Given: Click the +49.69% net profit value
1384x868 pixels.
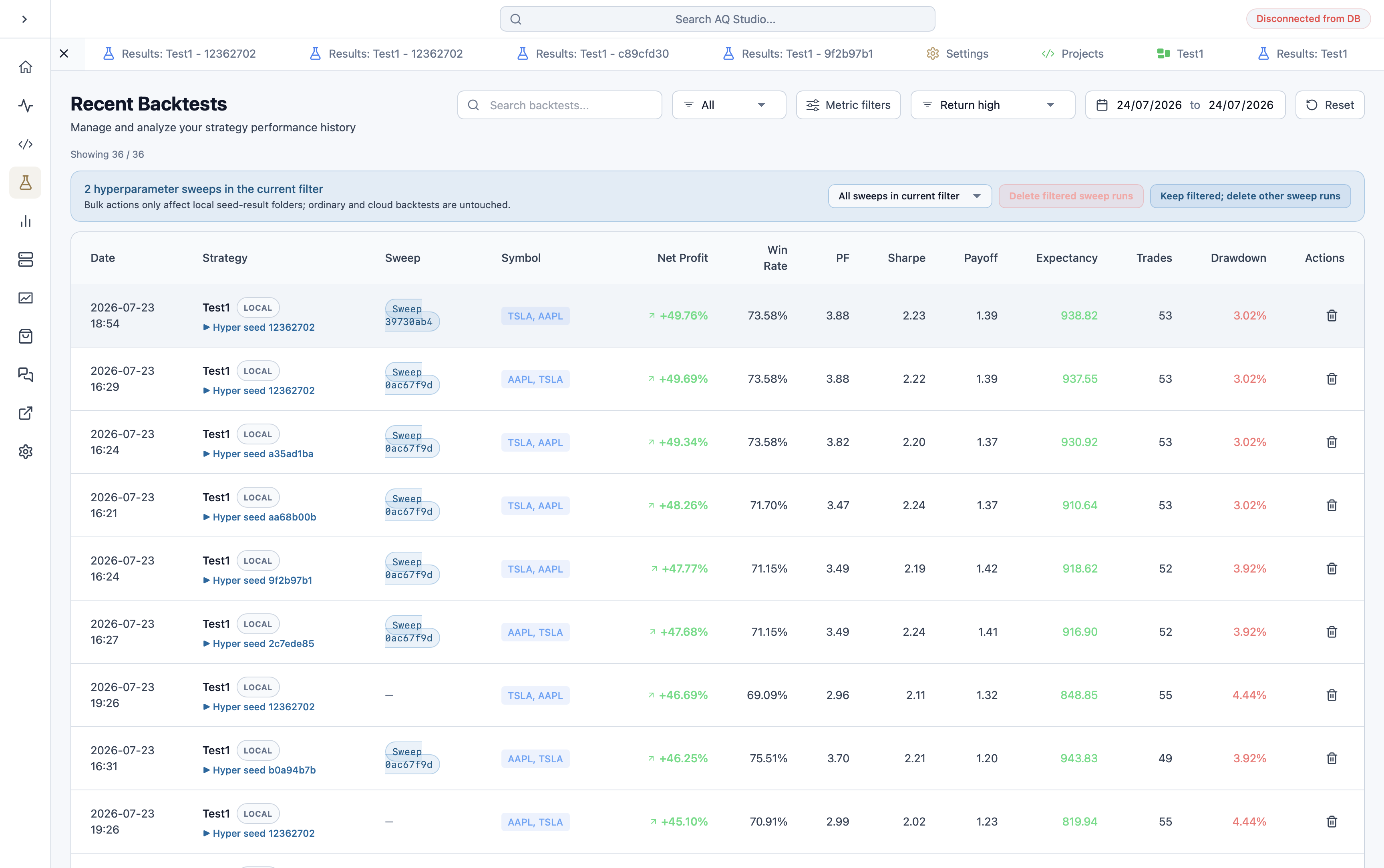Looking at the screenshot, I should 683,379.
